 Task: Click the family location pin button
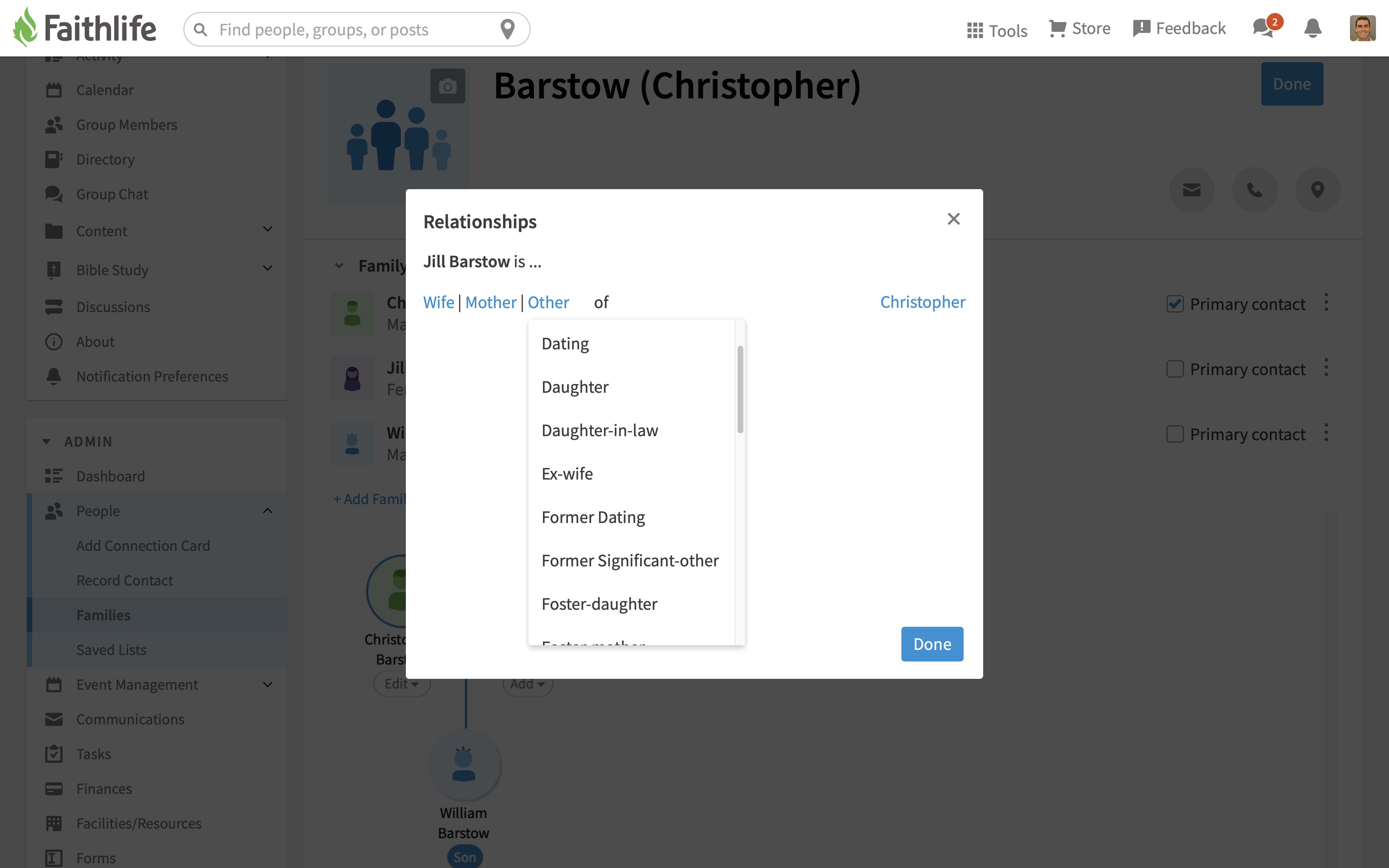pos(1318,190)
